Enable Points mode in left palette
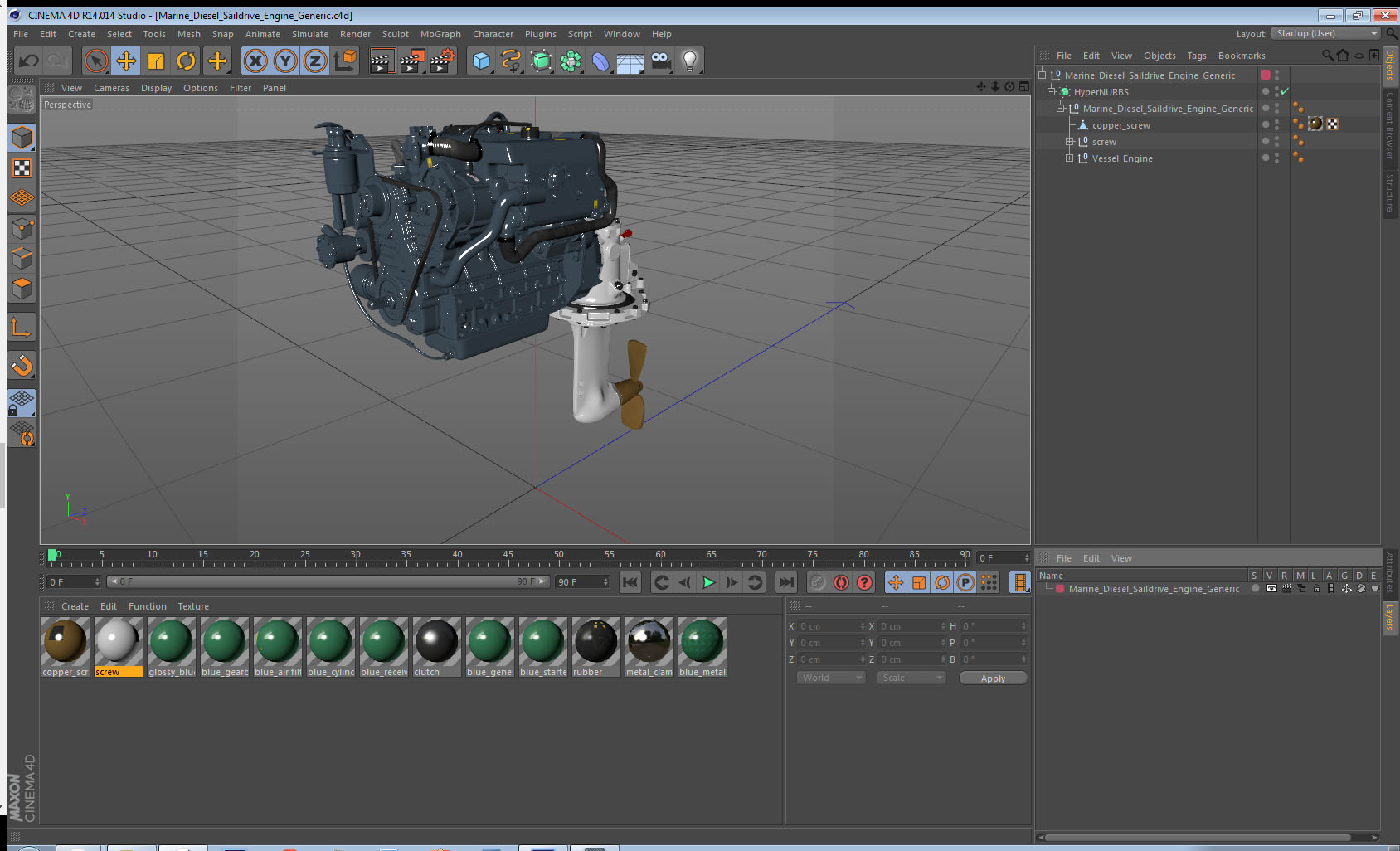The width and height of the screenshot is (1400, 851). point(22,229)
